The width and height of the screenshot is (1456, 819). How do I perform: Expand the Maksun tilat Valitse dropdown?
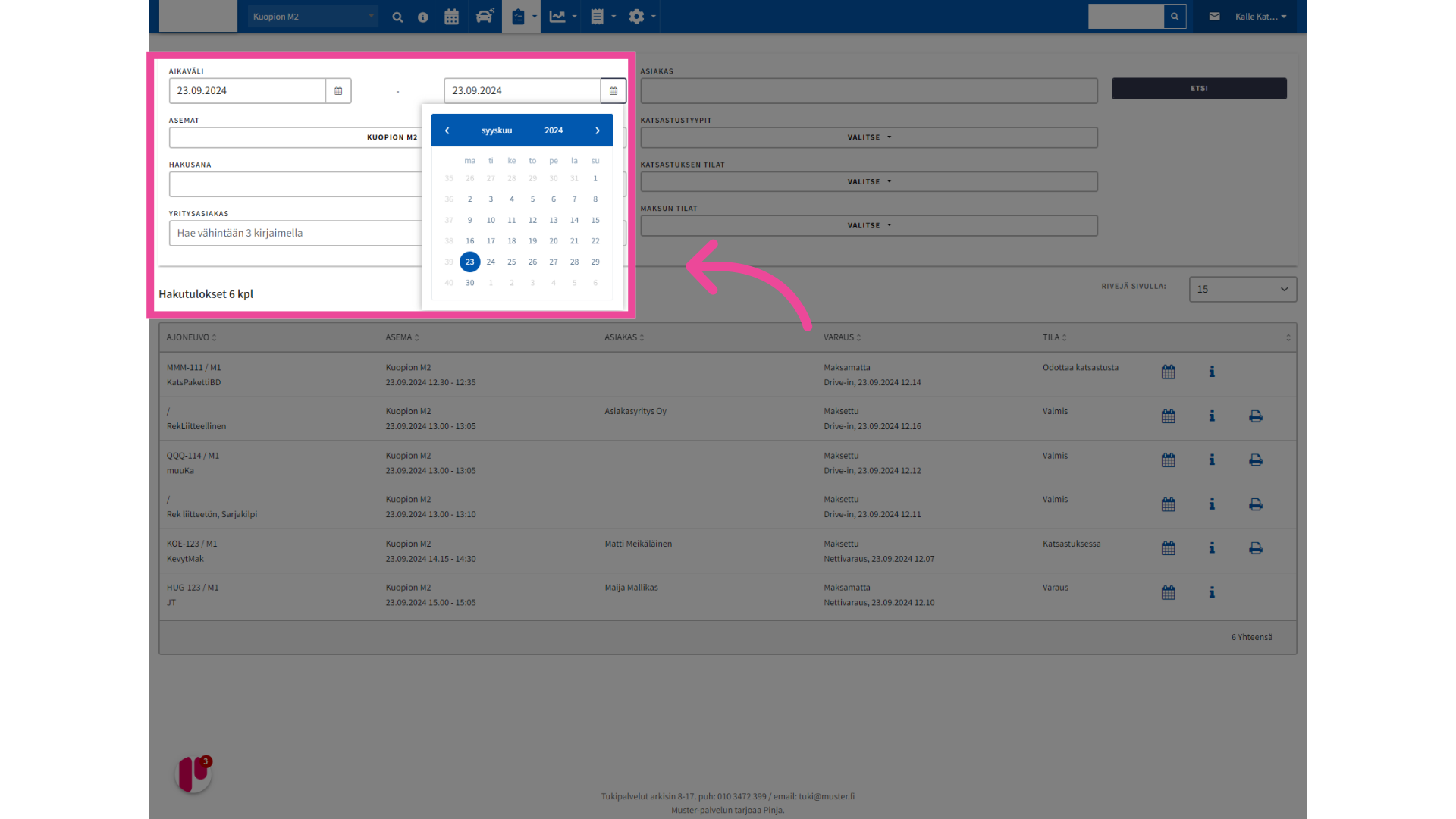pos(868,226)
